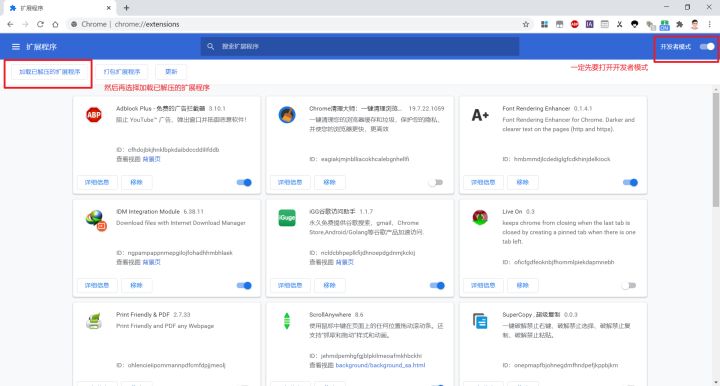Enable the Chrome cleaner extension toggle

coord(435,182)
